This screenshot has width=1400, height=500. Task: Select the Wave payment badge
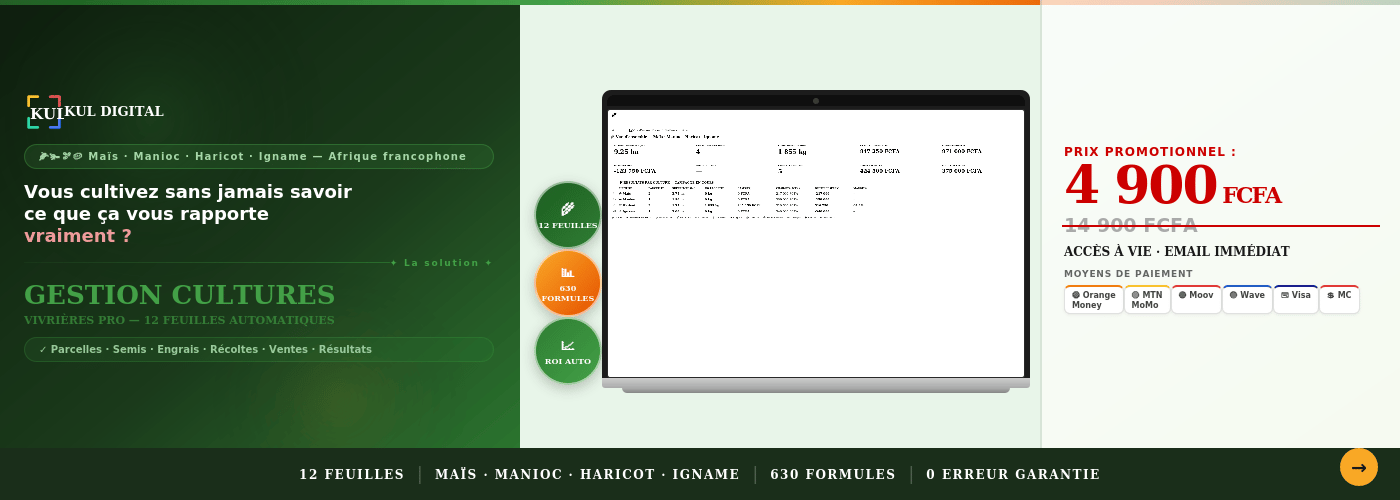[x=1247, y=299]
